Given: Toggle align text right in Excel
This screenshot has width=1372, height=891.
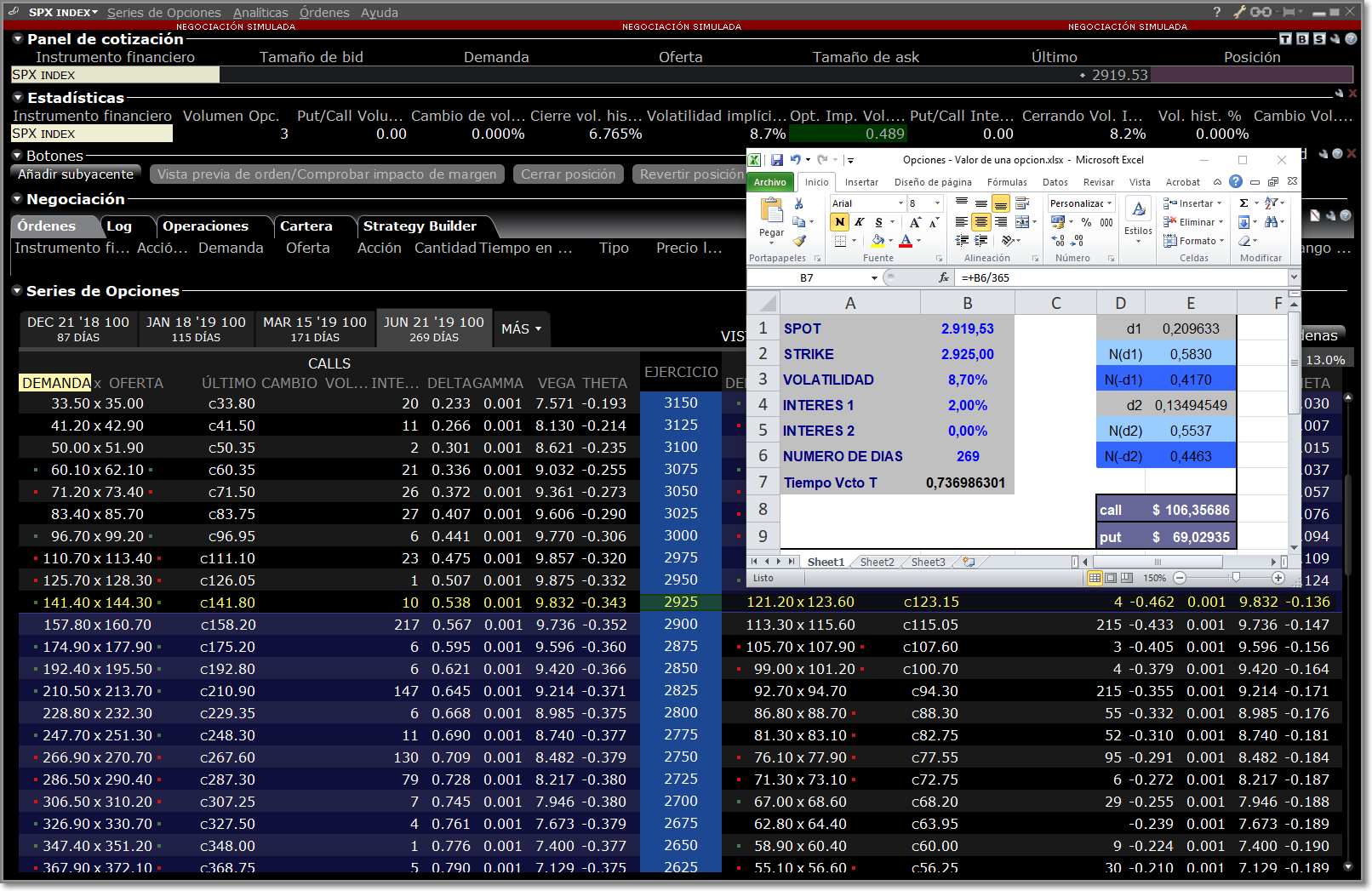Looking at the screenshot, I should point(1001,222).
